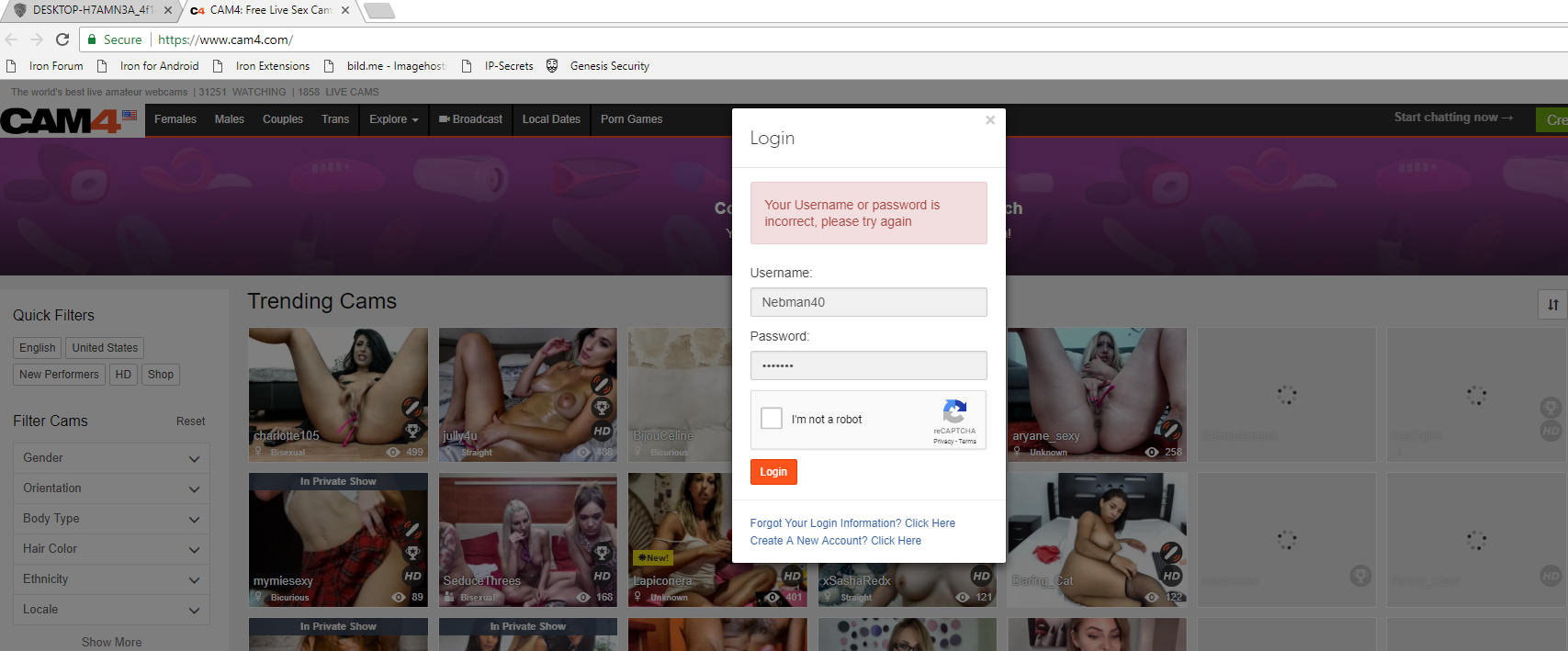Screen dimensions: 1568x651
Task: Open the reCAPTCHA Terms link
Action: 968,442
